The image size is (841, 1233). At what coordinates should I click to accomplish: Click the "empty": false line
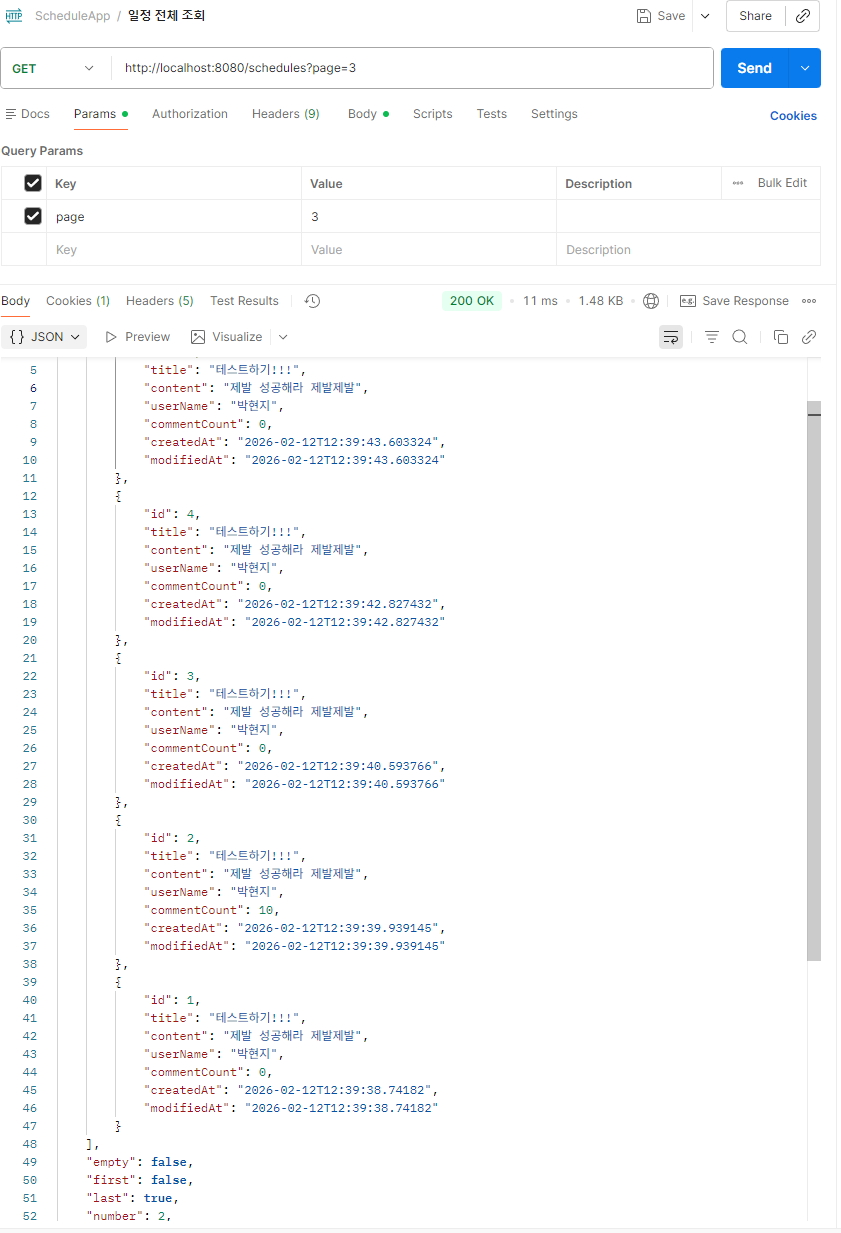[139, 1162]
